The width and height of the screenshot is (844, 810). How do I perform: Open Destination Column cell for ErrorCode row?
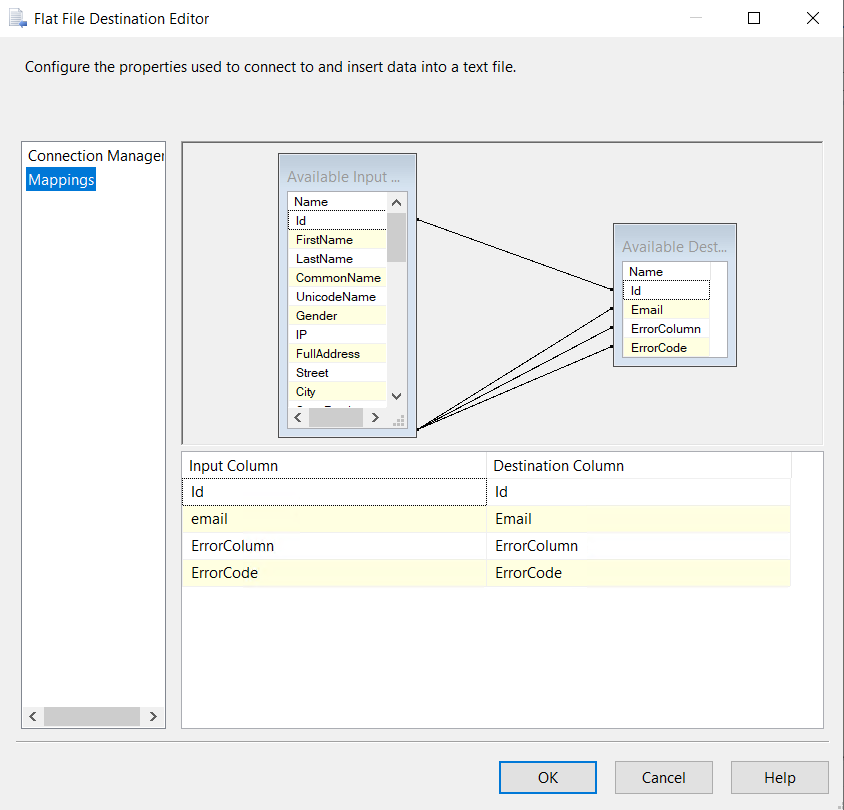(637, 573)
